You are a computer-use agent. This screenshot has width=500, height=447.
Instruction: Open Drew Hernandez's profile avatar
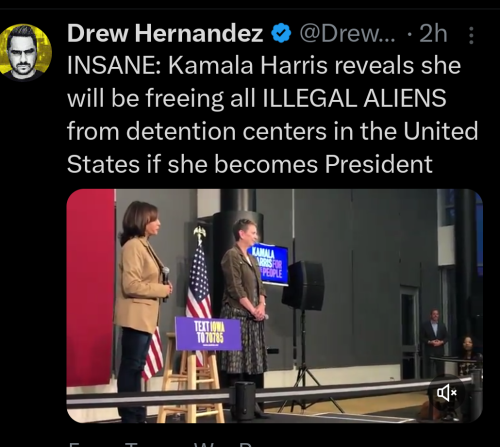pyautogui.click(x=26, y=51)
